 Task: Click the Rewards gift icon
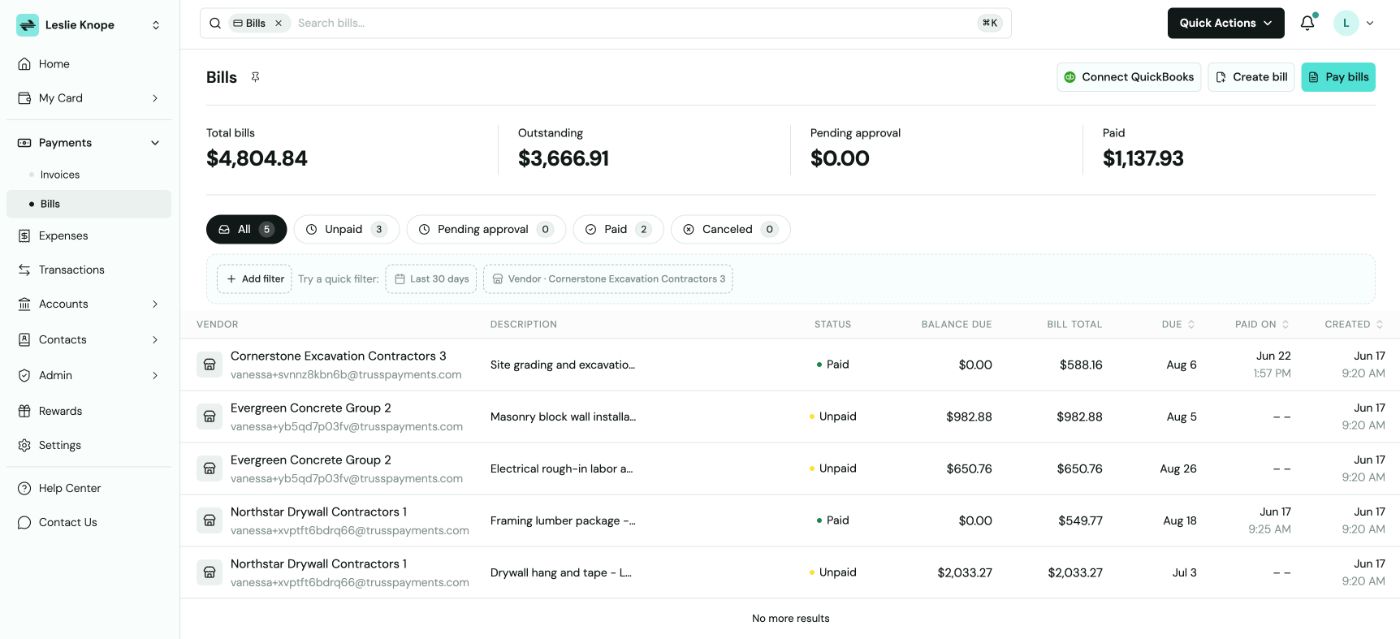(x=25, y=411)
